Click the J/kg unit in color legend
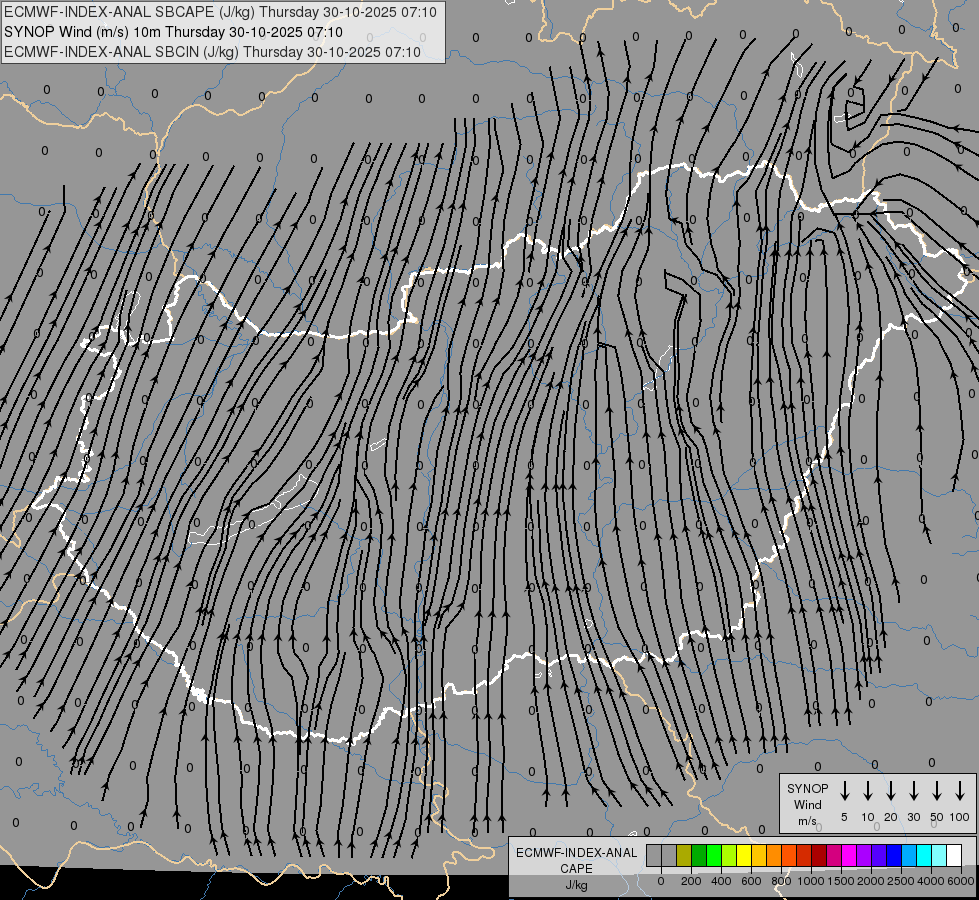 (x=576, y=885)
